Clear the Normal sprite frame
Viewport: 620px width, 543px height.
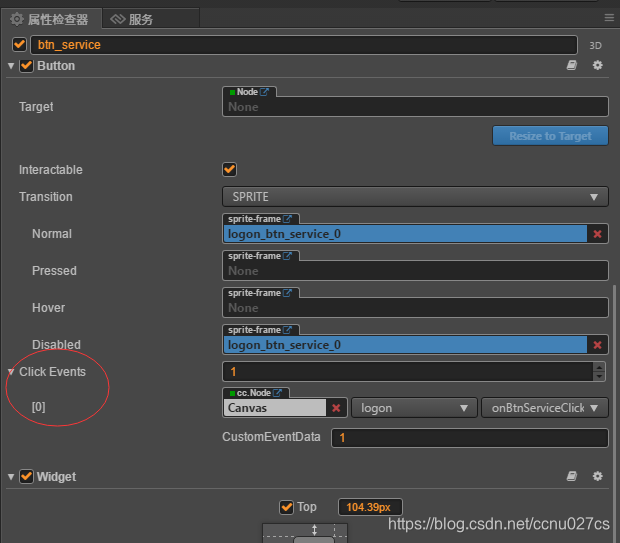597,234
